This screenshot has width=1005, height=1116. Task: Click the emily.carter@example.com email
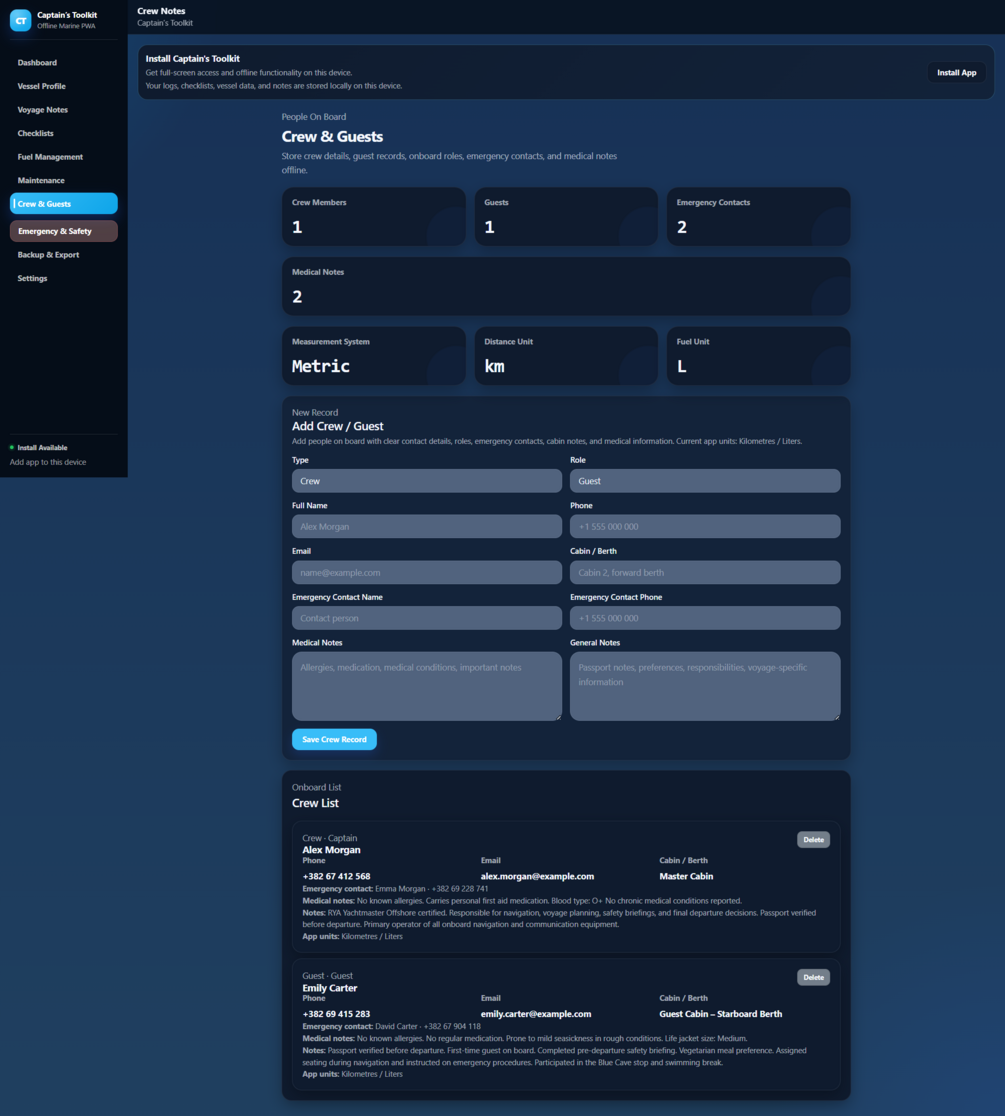click(x=536, y=1014)
